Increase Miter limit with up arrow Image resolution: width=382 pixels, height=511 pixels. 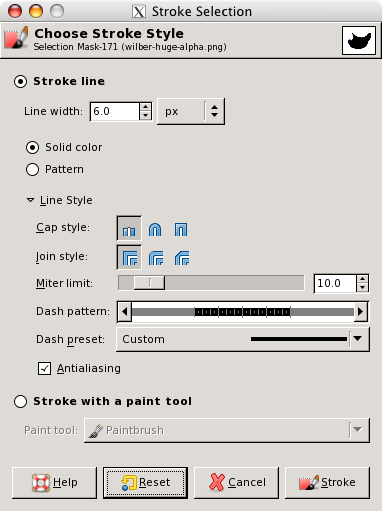(362, 279)
